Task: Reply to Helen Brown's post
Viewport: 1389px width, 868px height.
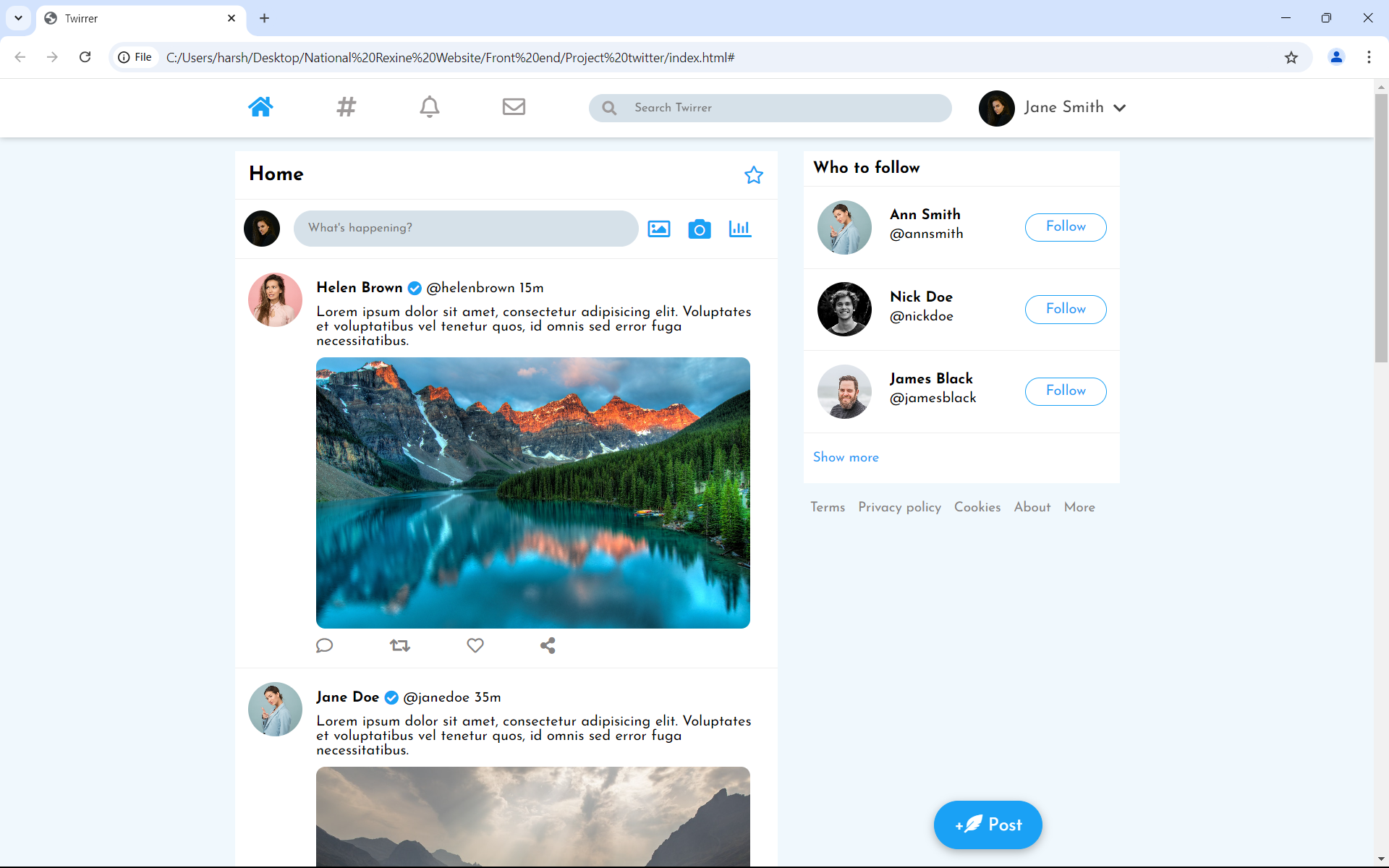Action: click(324, 645)
